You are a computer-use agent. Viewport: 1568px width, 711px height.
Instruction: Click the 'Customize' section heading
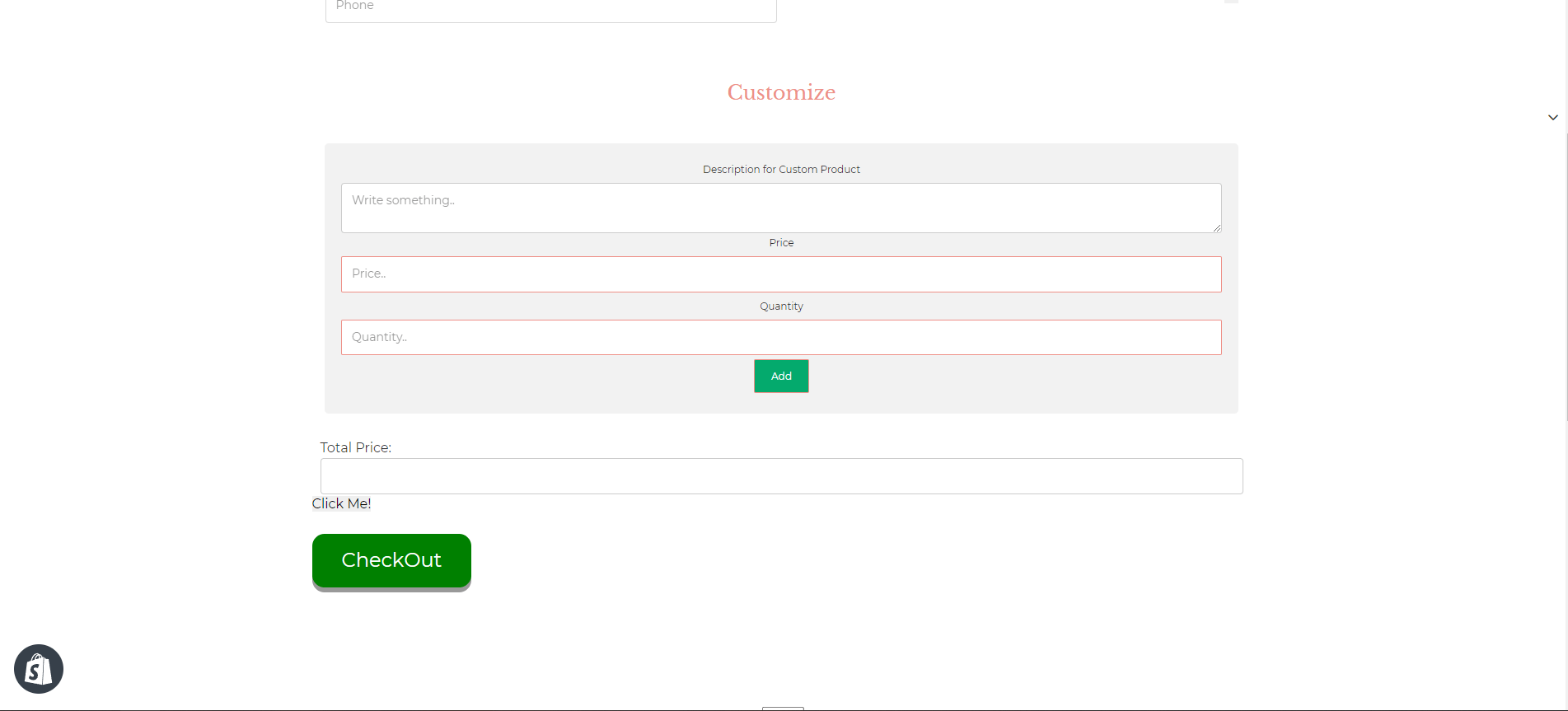click(x=781, y=92)
